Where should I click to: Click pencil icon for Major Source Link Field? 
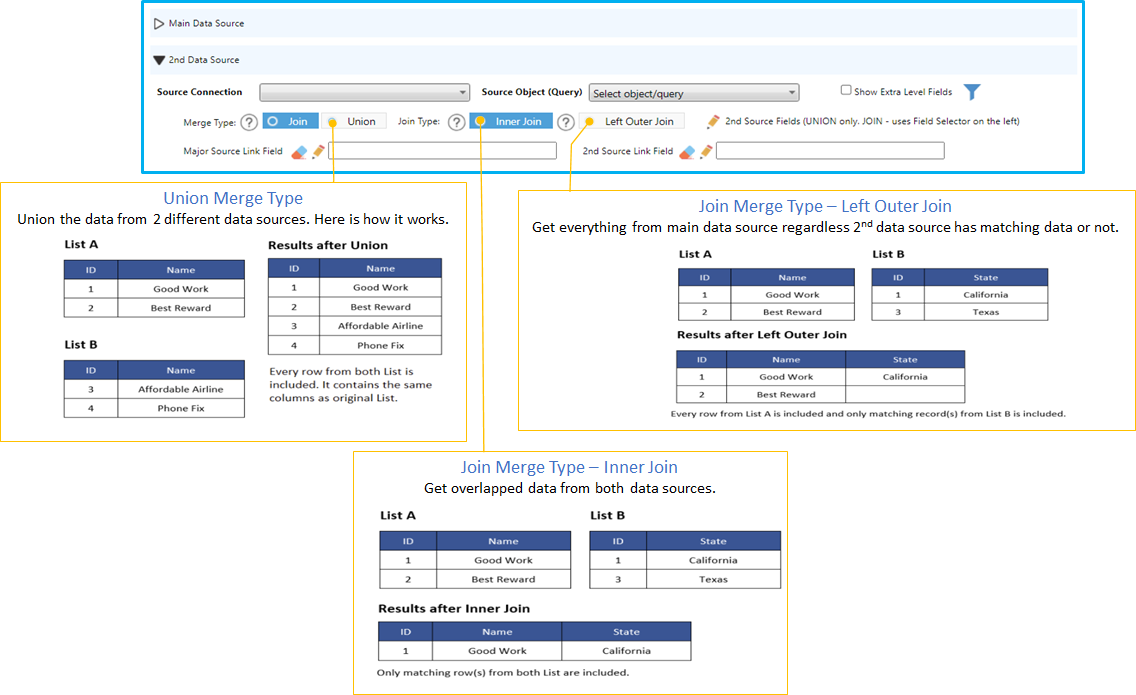pyautogui.click(x=318, y=152)
